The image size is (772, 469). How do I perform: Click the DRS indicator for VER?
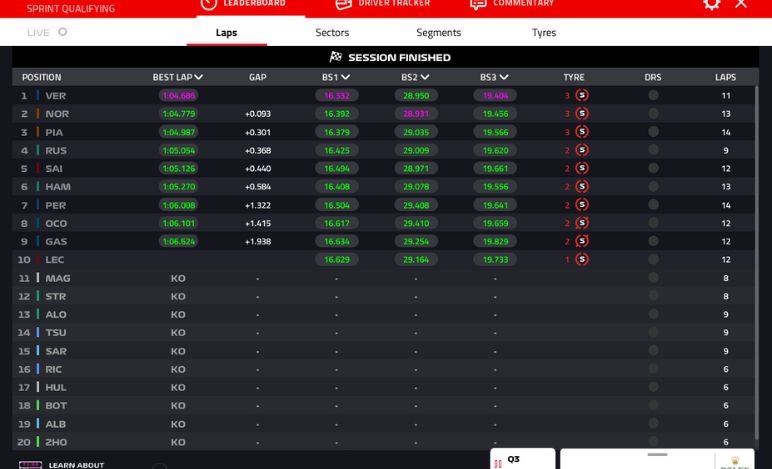[653, 96]
